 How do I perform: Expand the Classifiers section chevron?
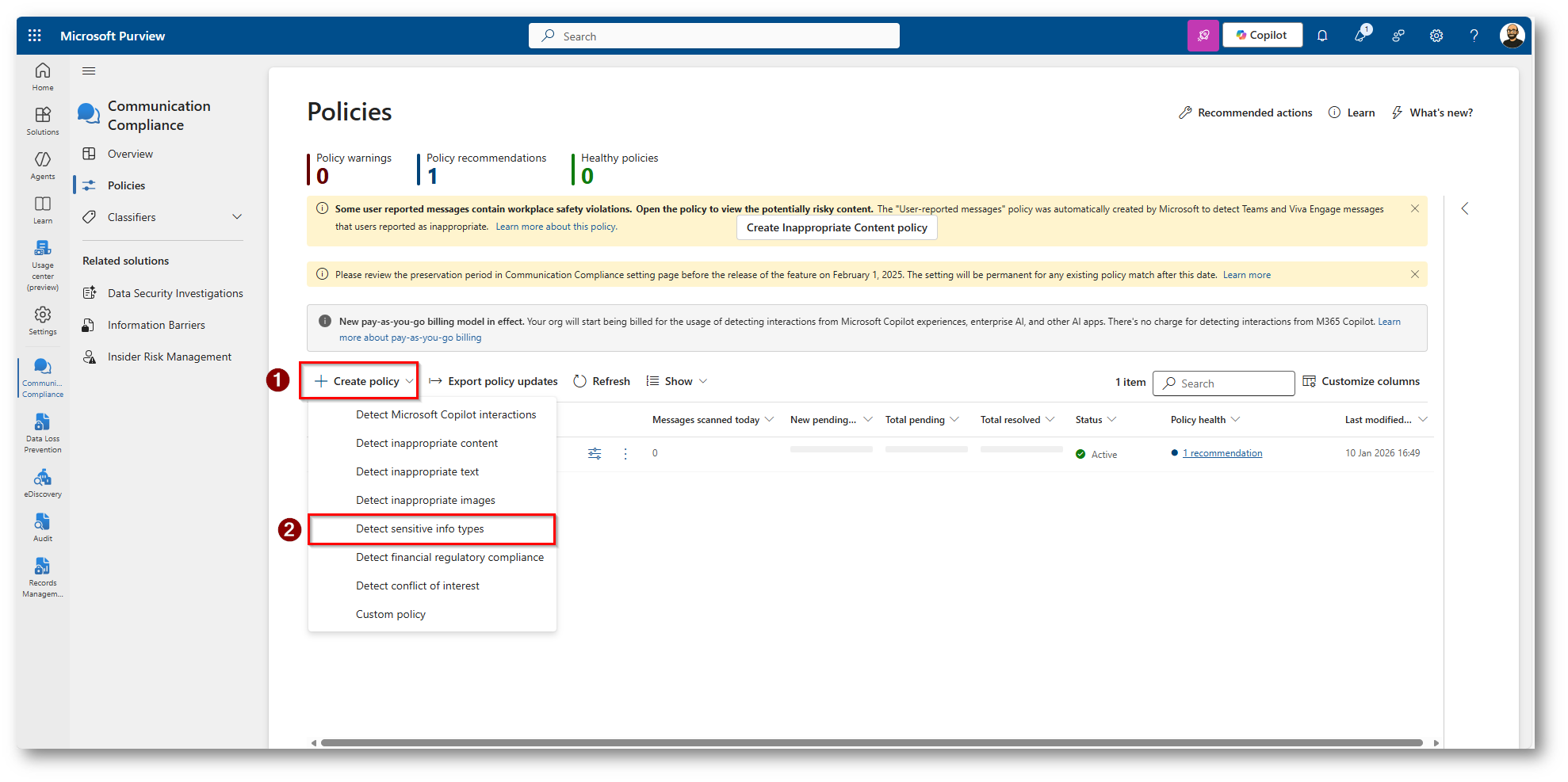236,217
